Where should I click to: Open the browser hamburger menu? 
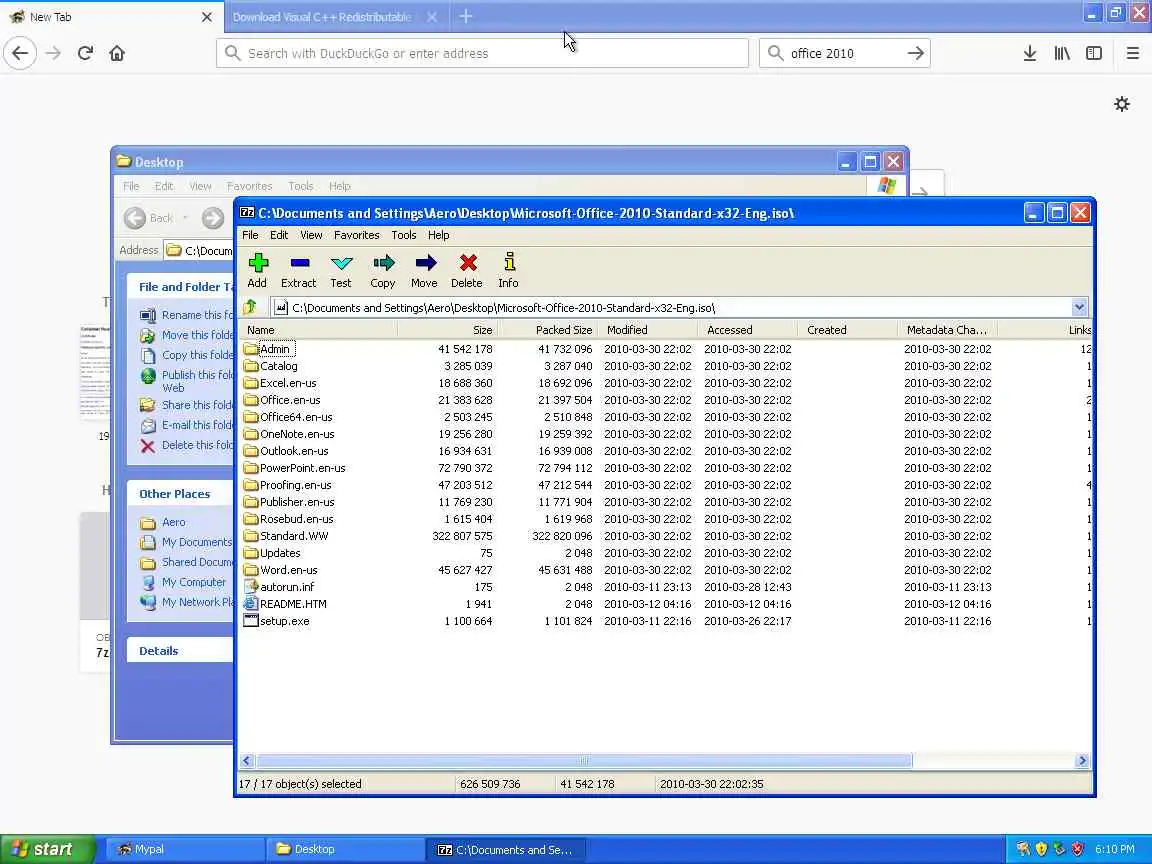click(1132, 53)
